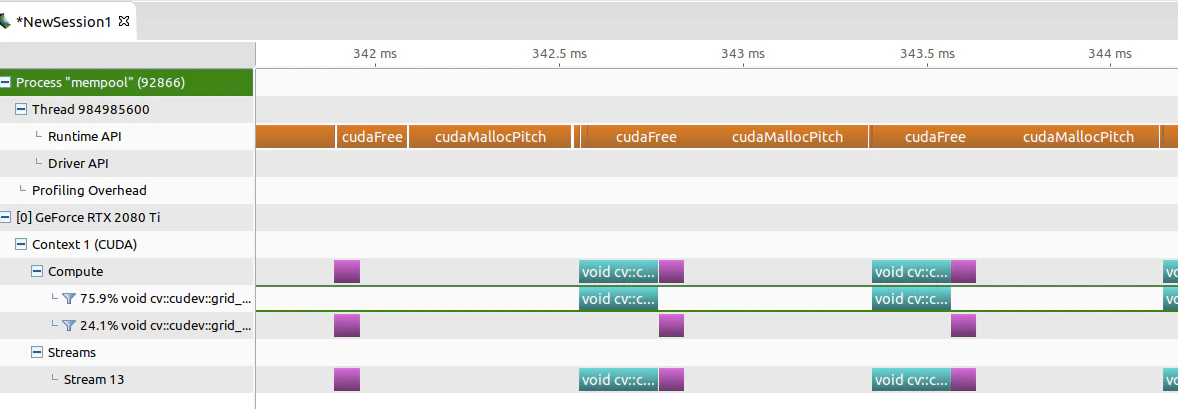Select the Compute label
Viewport: 1178px width, 409px height.
(75, 271)
